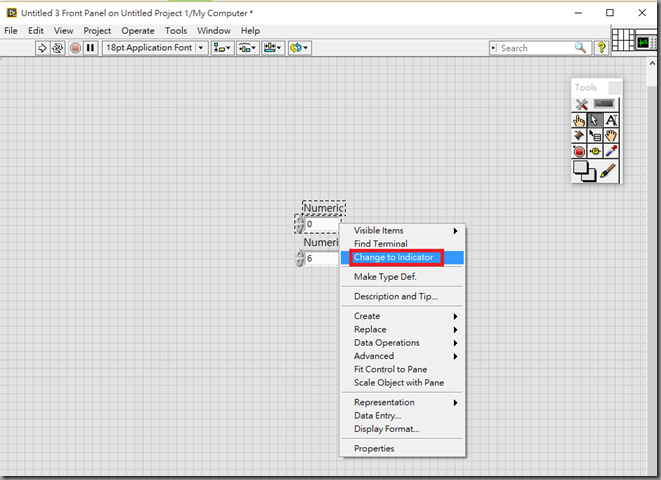
Task: Open the Resize Objects dropdown
Action: pyautogui.click(x=273, y=48)
